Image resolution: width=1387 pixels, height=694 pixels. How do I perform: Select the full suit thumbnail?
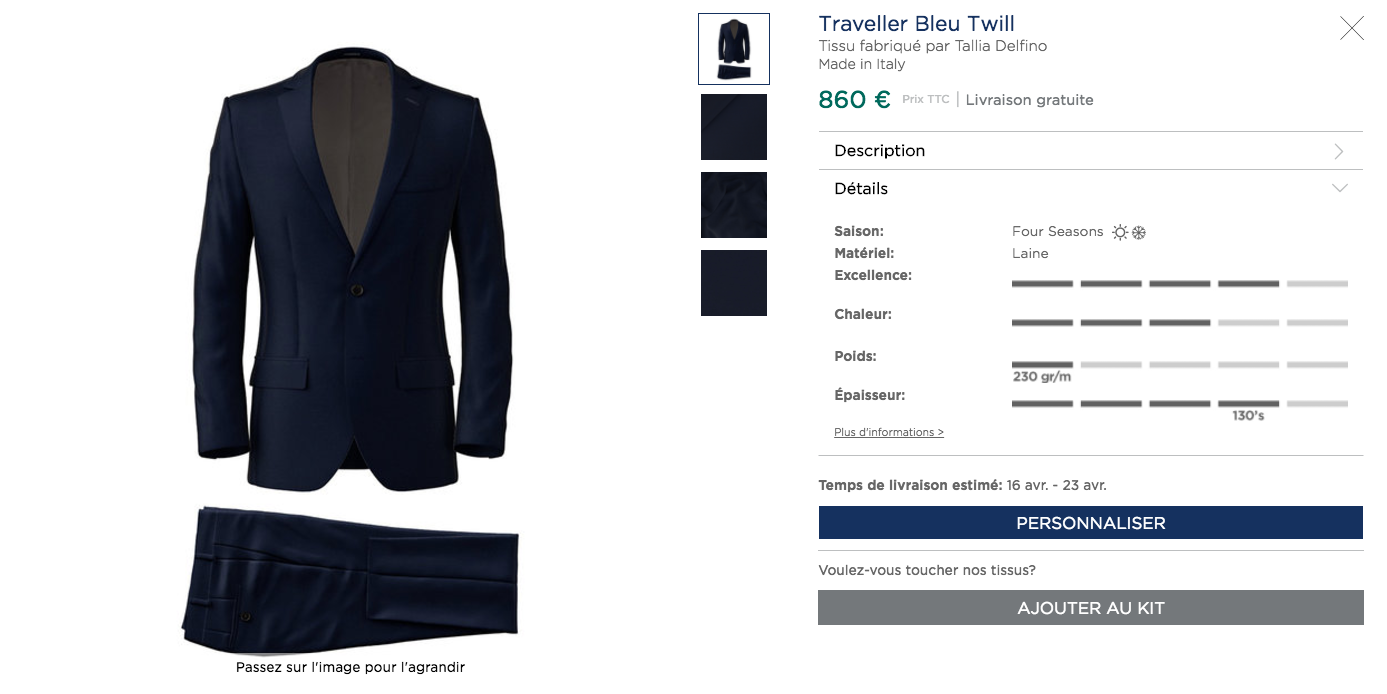(x=734, y=49)
